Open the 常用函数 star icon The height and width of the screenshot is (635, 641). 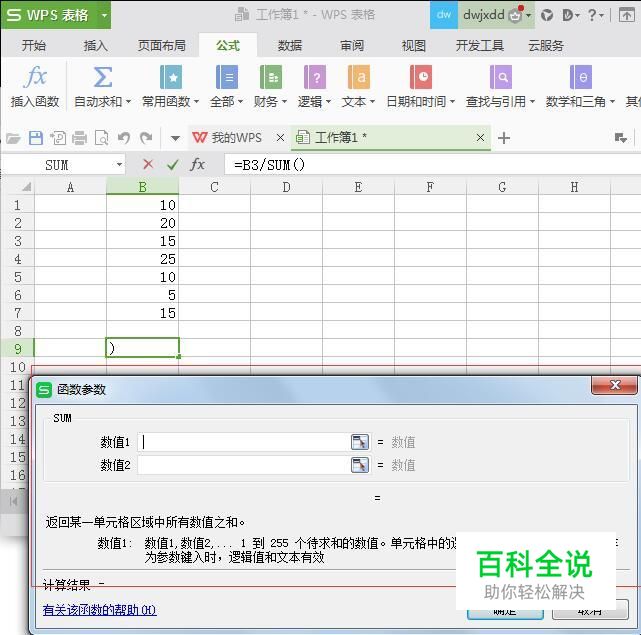171,77
